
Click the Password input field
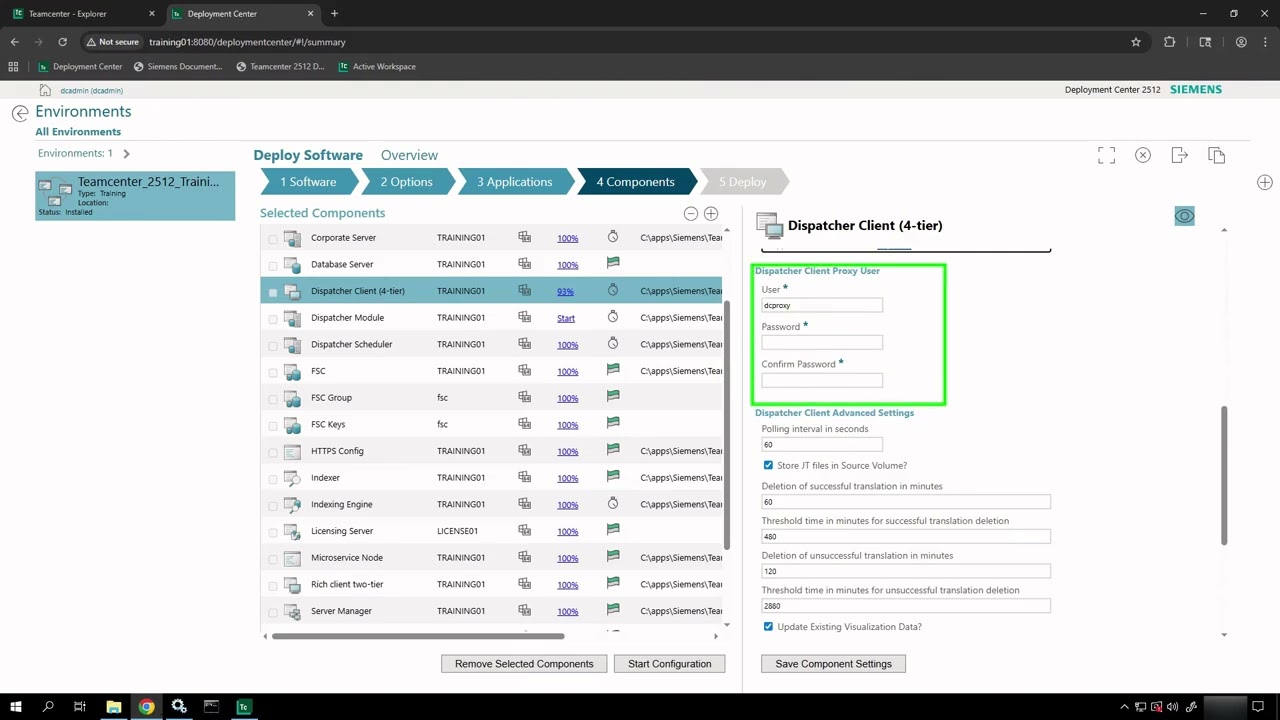822,342
